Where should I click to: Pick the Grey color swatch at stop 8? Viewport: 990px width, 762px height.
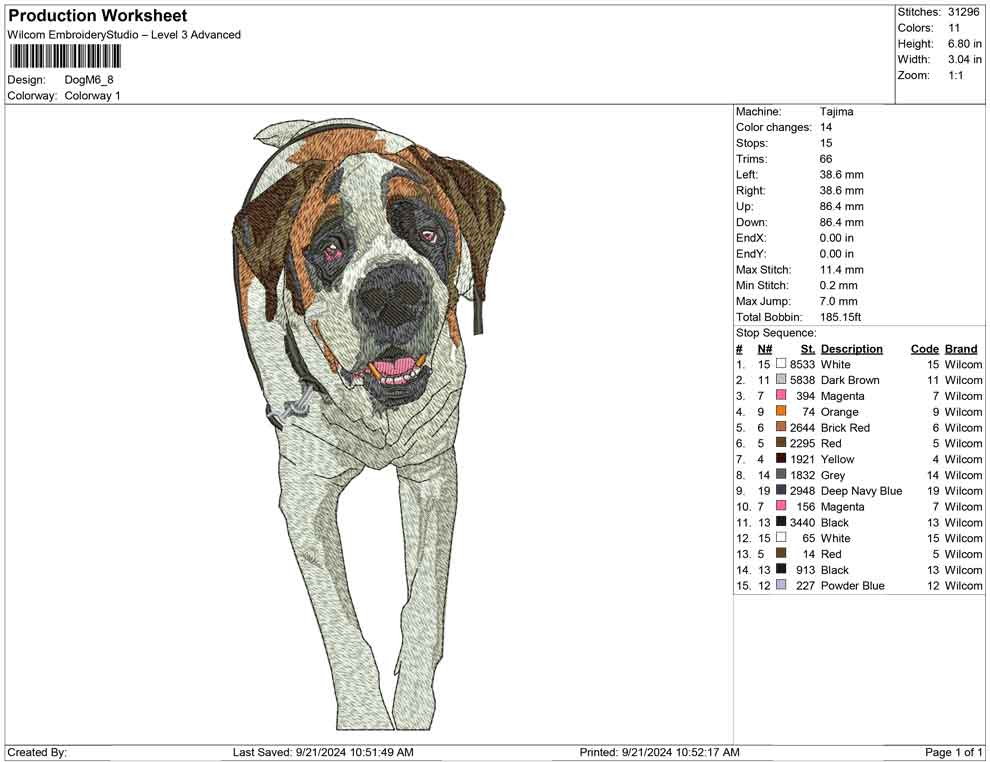[x=781, y=475]
